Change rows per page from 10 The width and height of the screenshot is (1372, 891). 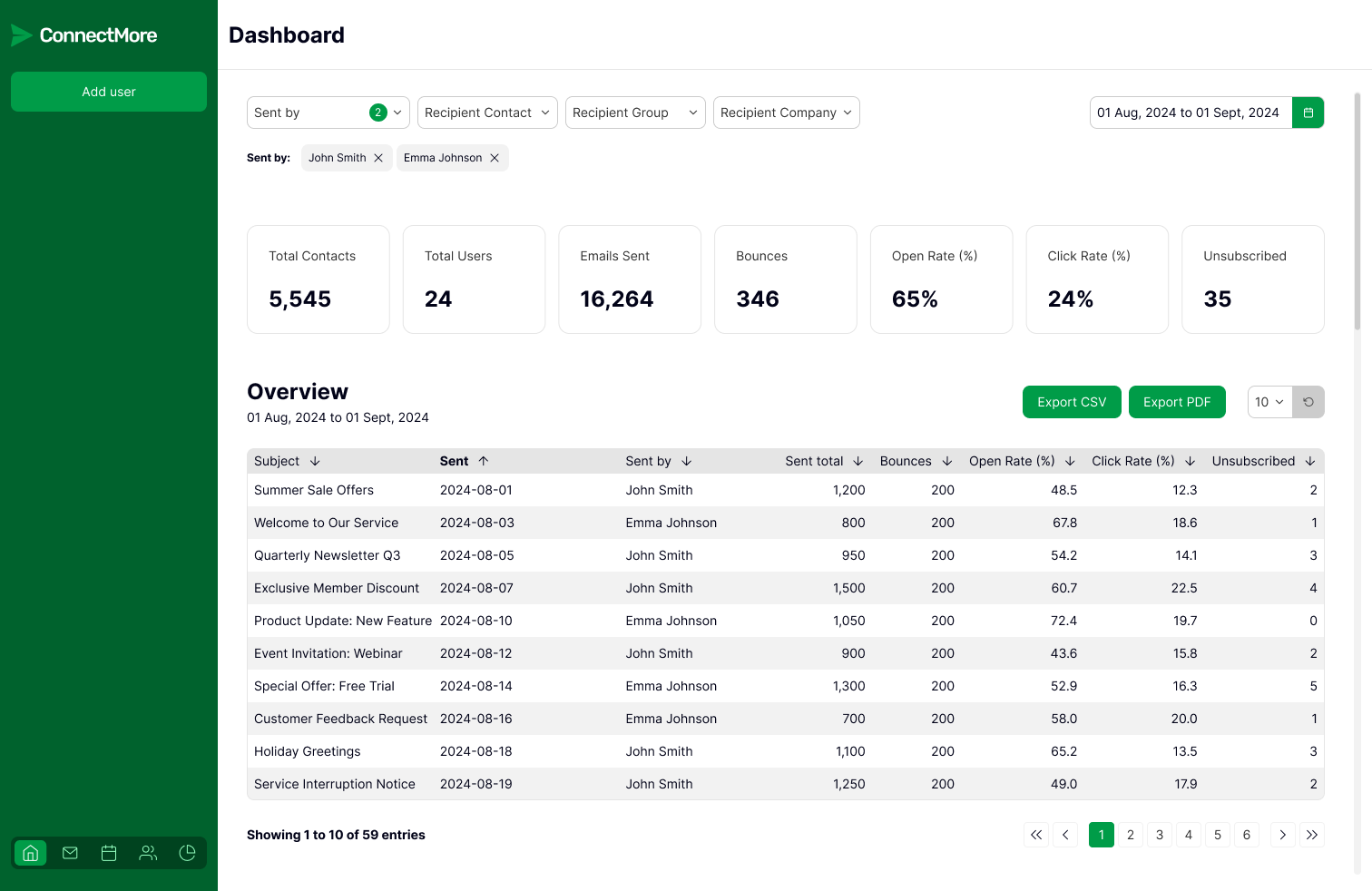click(x=1269, y=402)
